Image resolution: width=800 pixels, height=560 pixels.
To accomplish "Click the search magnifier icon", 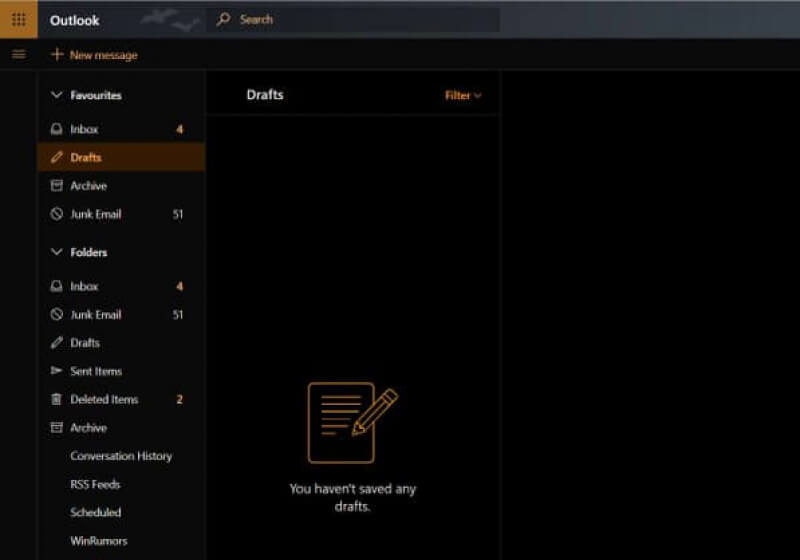I will 224,19.
